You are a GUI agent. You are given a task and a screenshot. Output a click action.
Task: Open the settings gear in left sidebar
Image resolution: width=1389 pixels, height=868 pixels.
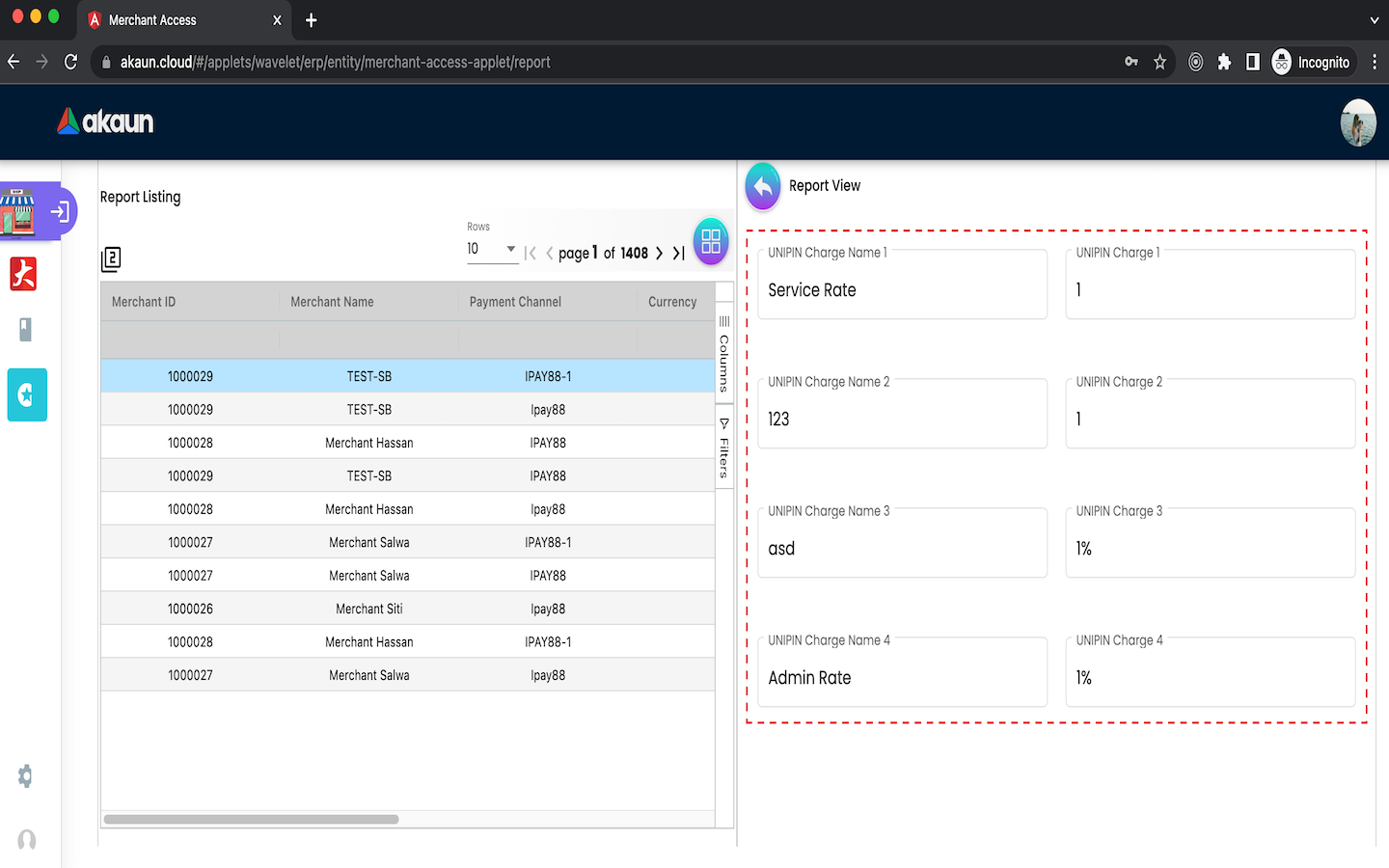tap(25, 776)
